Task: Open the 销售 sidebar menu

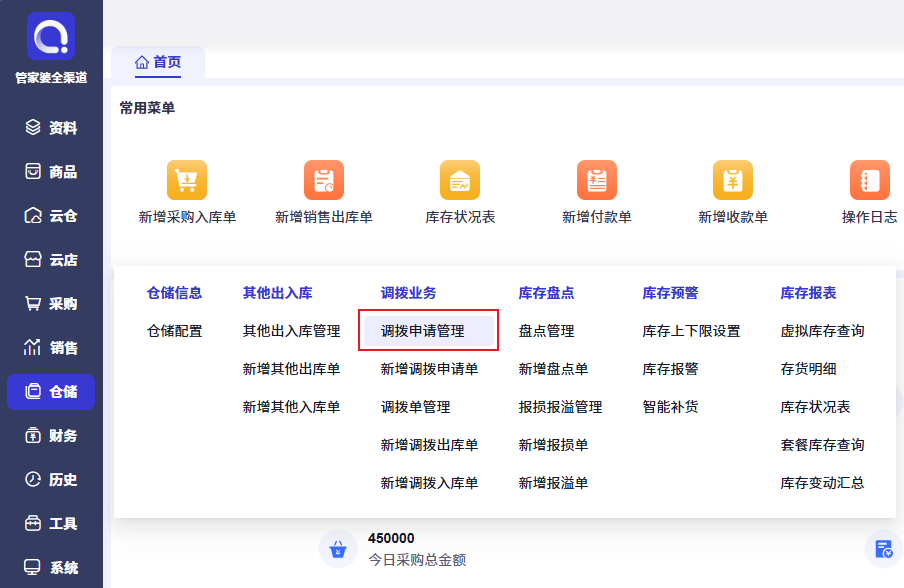Action: click(x=51, y=348)
